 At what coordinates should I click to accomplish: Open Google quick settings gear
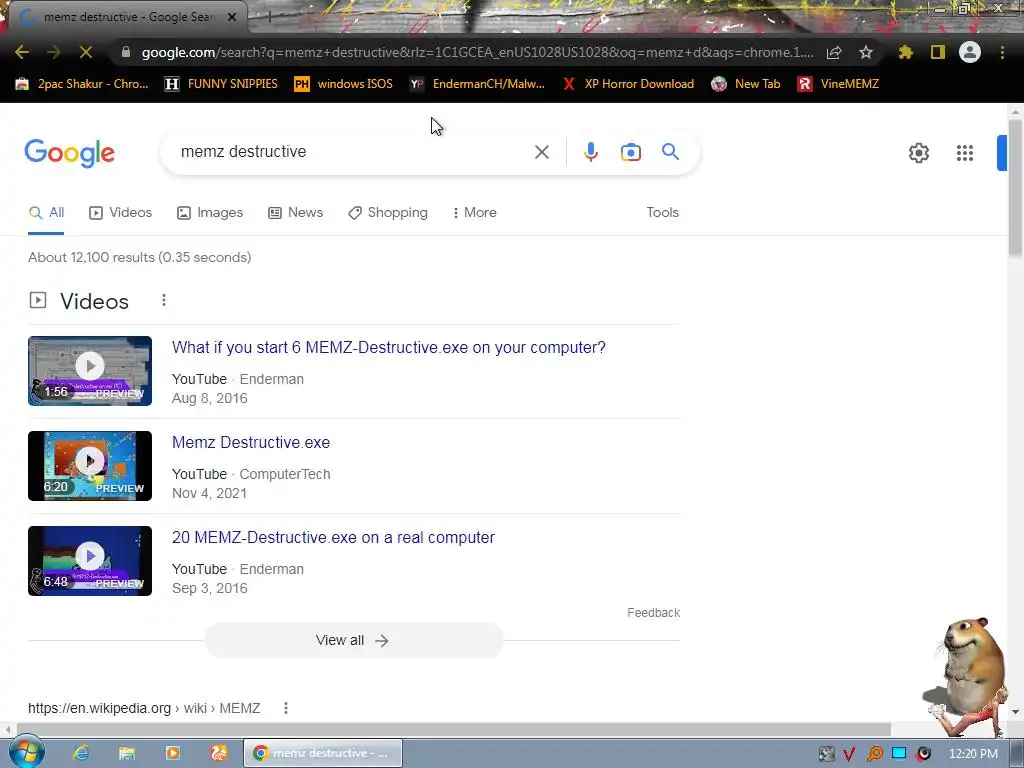(919, 153)
